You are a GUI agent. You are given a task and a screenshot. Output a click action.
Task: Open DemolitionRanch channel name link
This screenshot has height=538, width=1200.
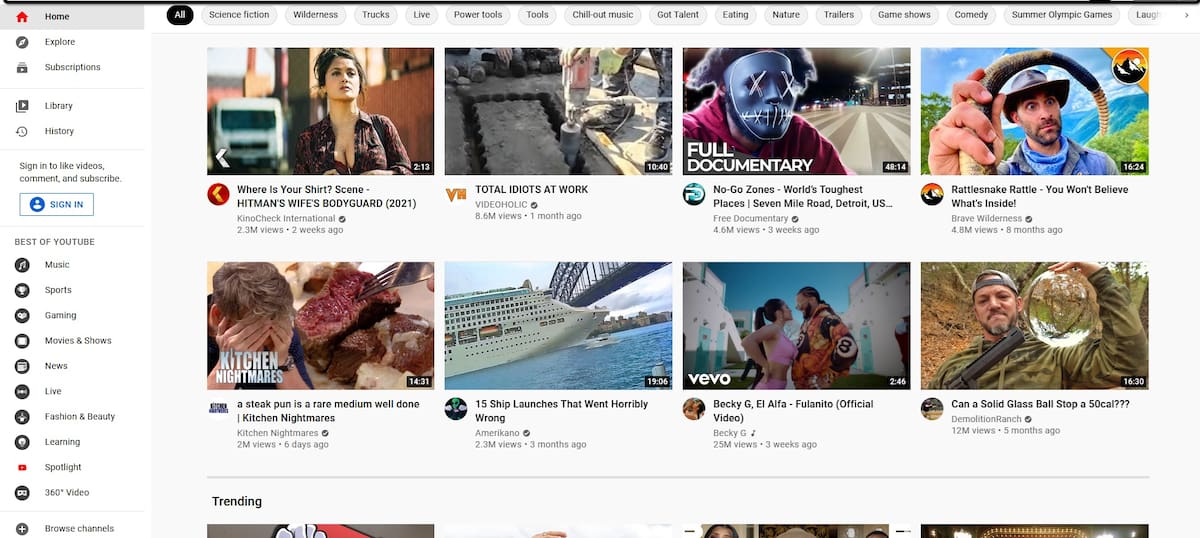point(988,418)
